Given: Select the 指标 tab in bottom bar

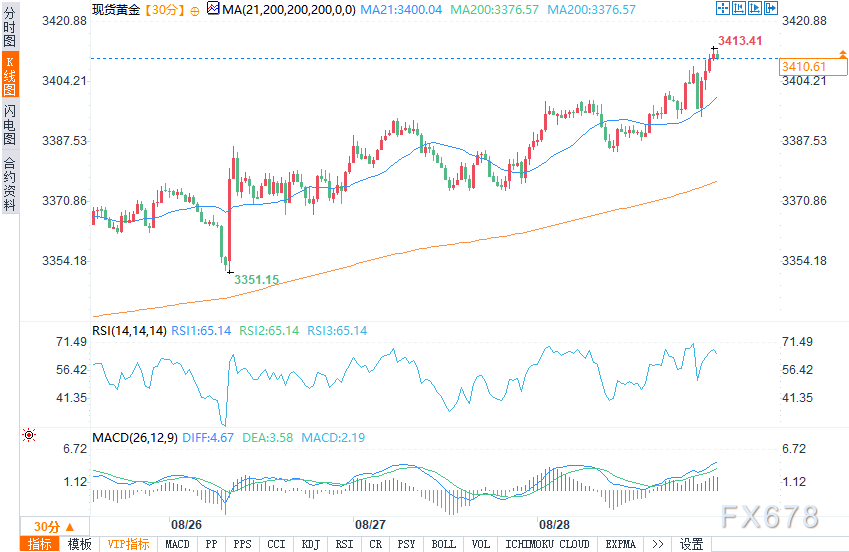Looking at the screenshot, I should point(40,544).
